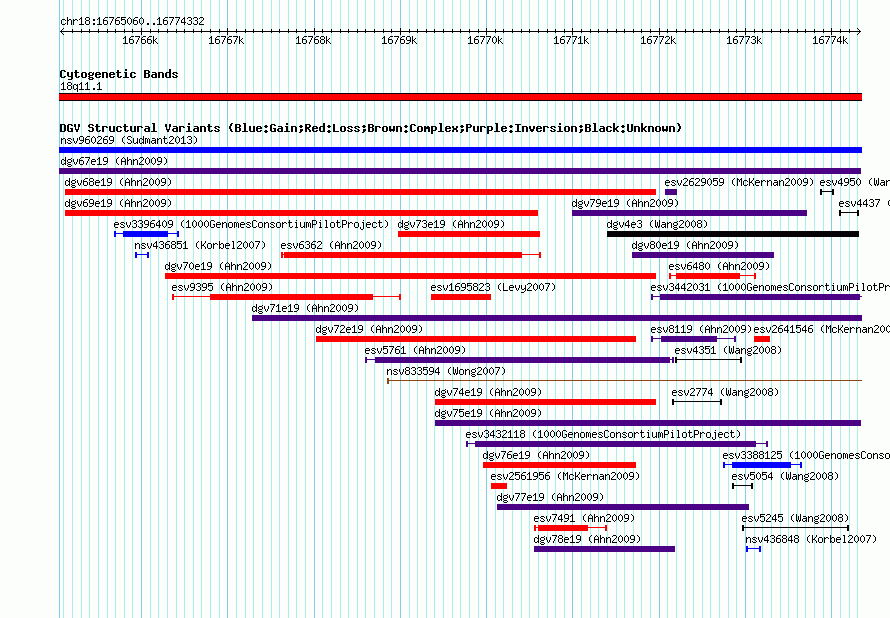Image resolution: width=890 pixels, height=618 pixels.
Task: Click the dgv74e19 (Ahn2009) red bar
Action: 545,402
